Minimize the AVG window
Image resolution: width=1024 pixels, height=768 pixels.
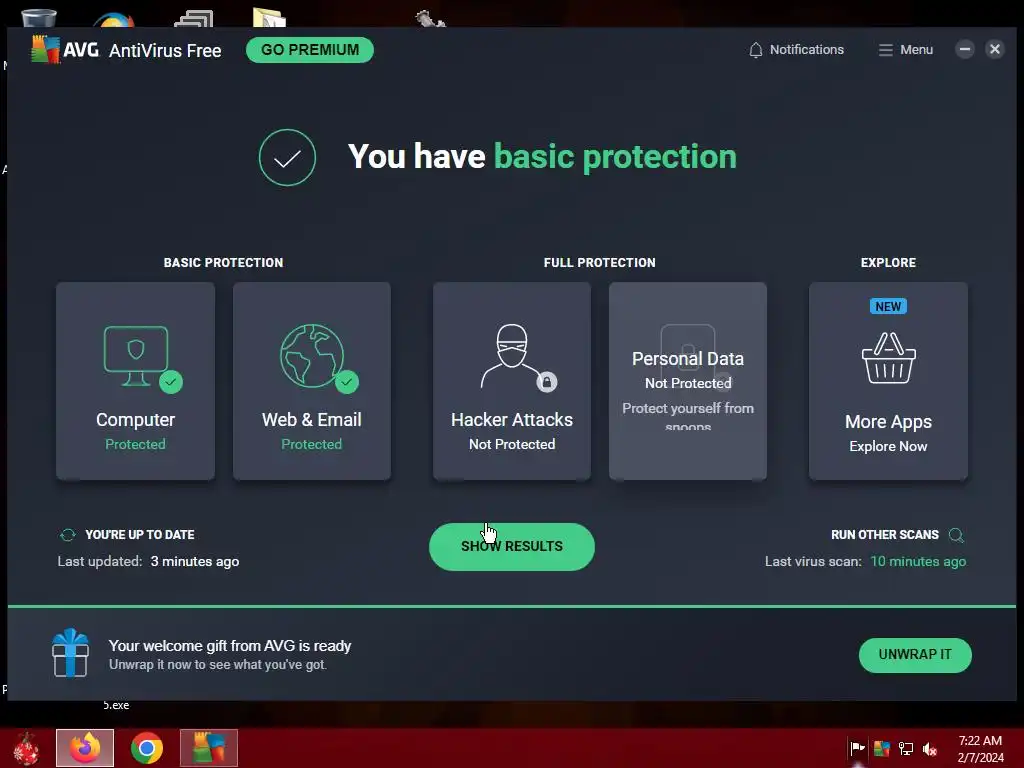(x=965, y=50)
